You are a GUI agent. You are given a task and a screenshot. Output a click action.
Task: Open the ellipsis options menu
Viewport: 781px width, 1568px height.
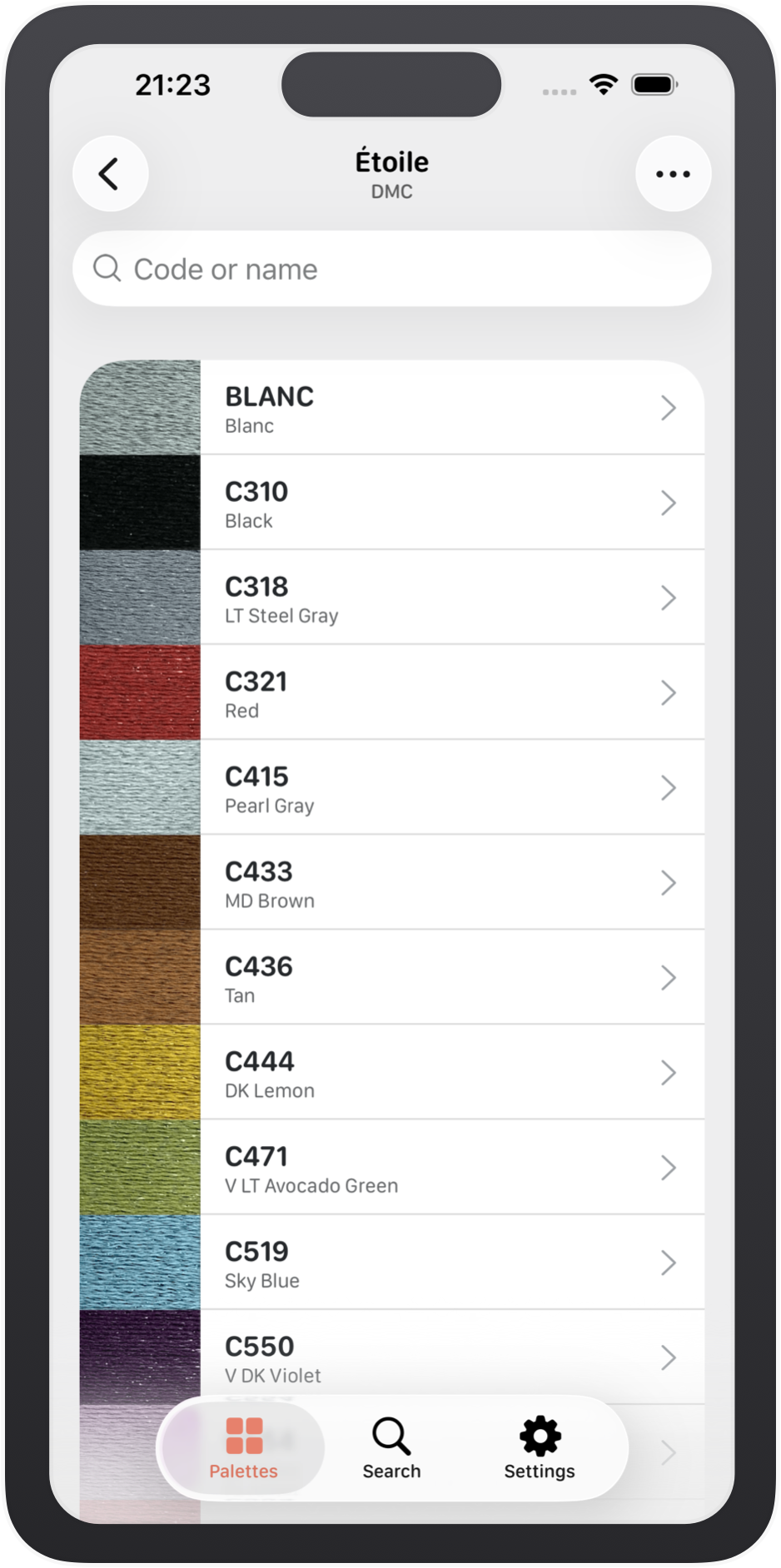click(x=672, y=173)
